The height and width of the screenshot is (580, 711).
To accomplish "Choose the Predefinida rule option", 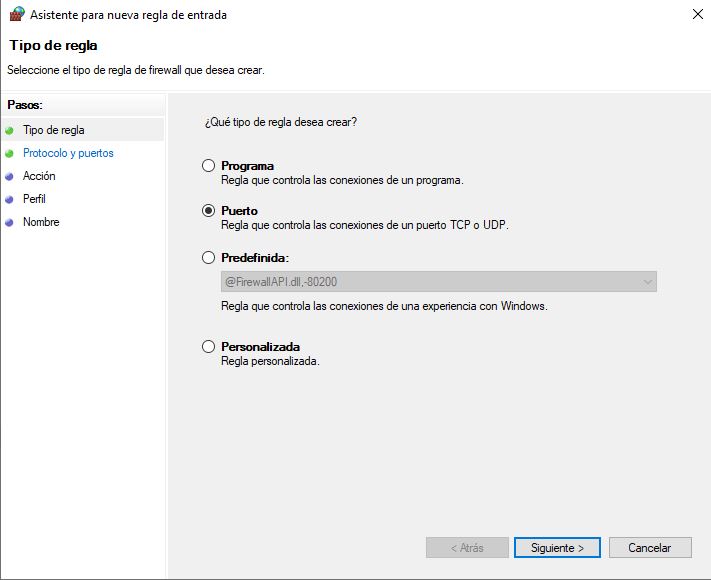I will click(x=208, y=258).
